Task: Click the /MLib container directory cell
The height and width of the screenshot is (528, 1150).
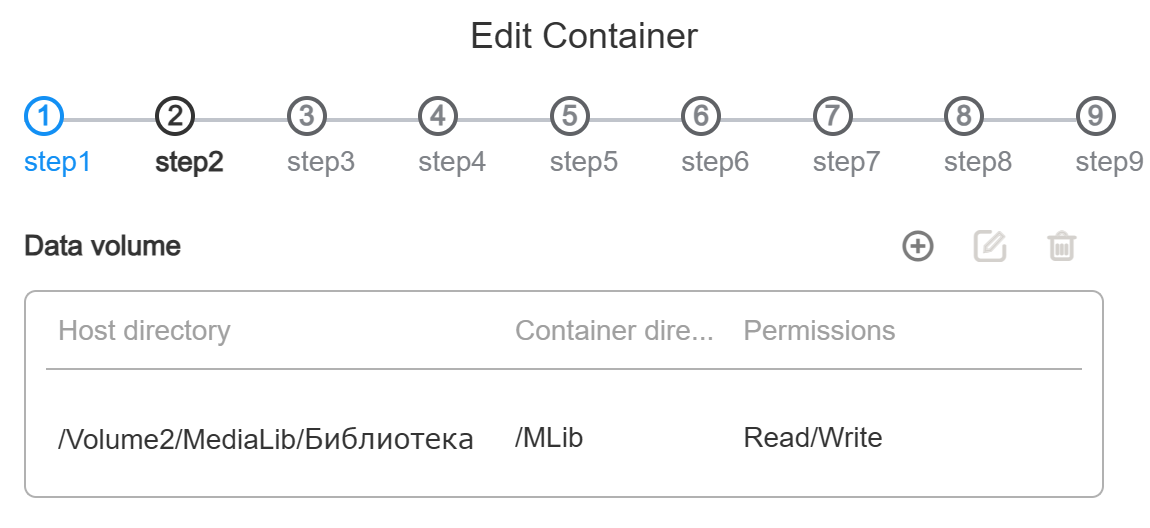Action: coord(549,438)
